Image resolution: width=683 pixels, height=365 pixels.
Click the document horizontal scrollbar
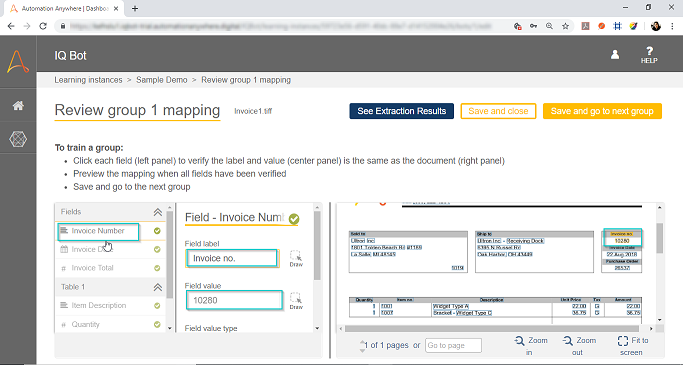(492, 329)
